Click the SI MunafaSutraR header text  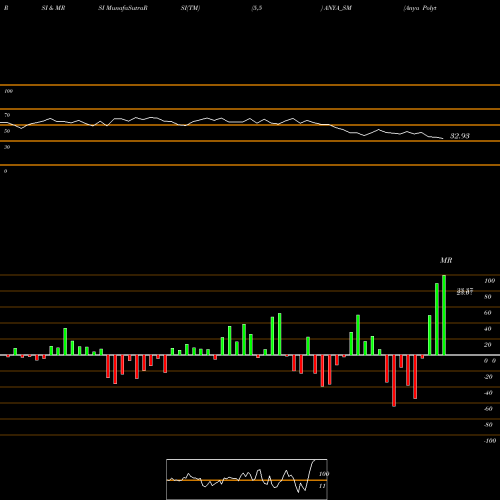point(123,8)
